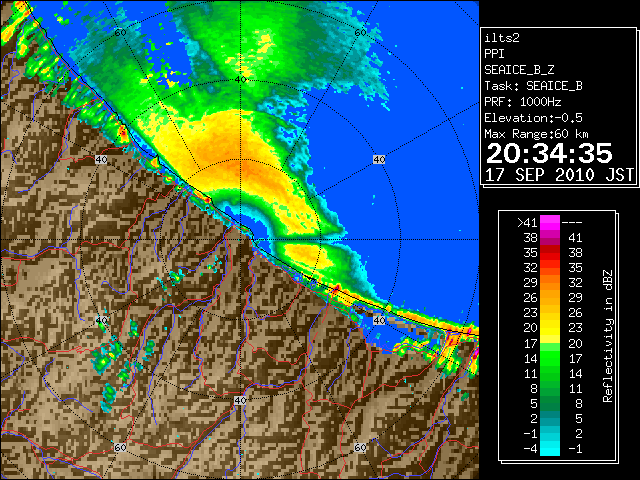Click the 'PRF: 1000Hz' value
This screenshot has width=640, height=480.
coord(523,102)
